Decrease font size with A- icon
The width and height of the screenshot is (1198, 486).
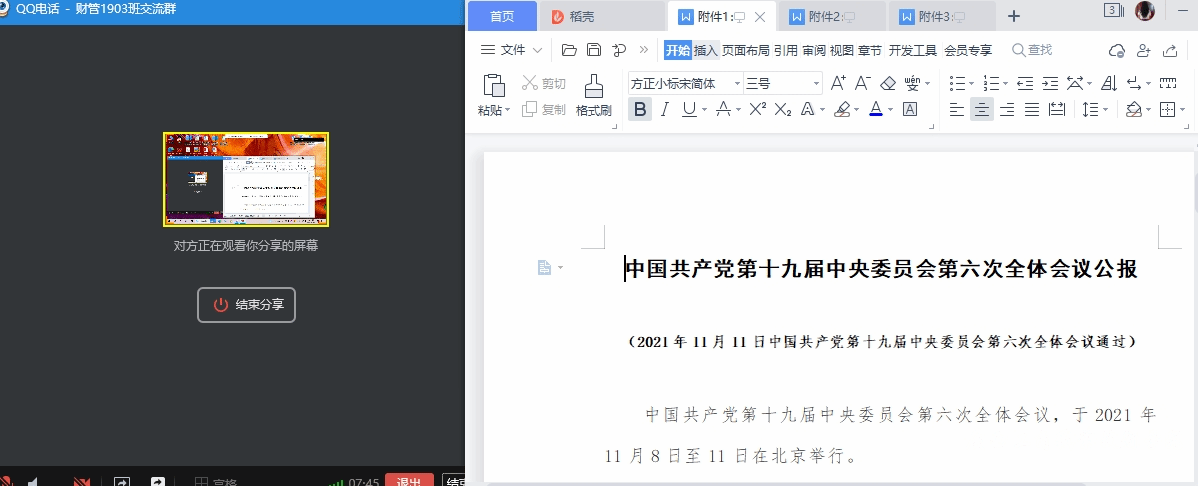(x=863, y=83)
